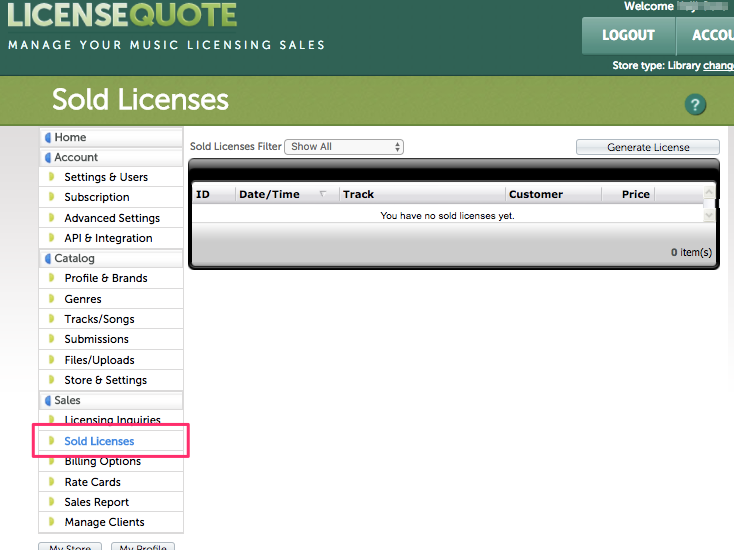Screen dimensions: 734x550
Task: Click the bullet icon next to Genres
Action: click(x=52, y=299)
